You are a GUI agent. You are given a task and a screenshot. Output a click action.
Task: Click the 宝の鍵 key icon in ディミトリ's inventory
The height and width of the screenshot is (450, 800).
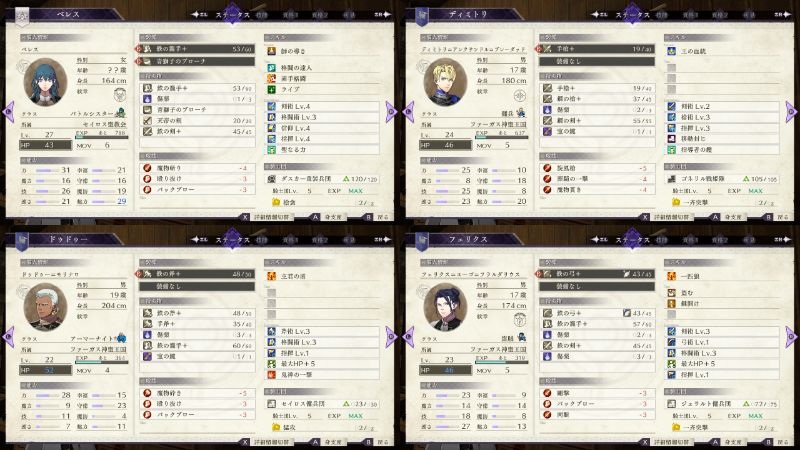(x=547, y=132)
